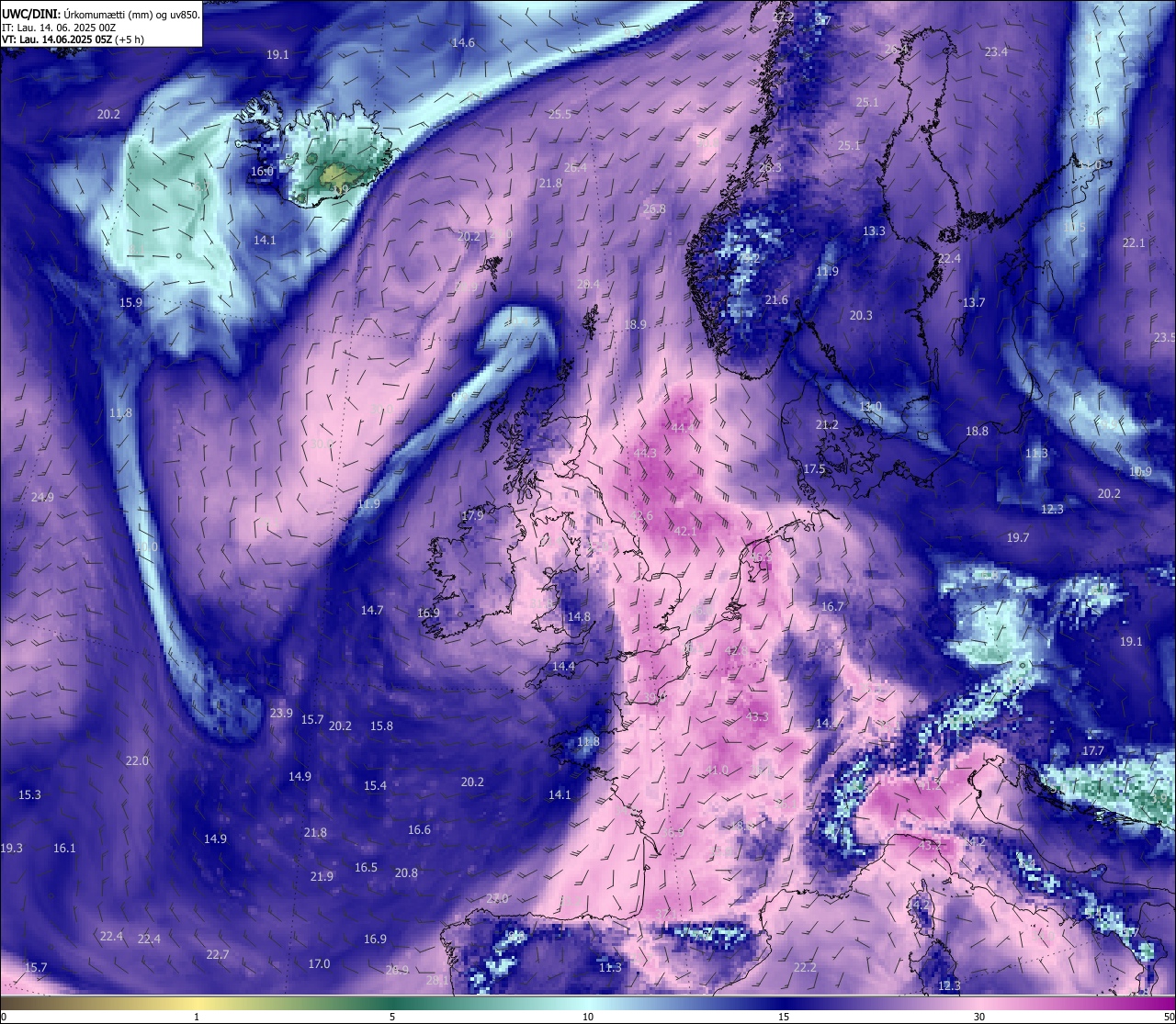
Task: Click the 18.9 value label
Action: click(x=635, y=324)
